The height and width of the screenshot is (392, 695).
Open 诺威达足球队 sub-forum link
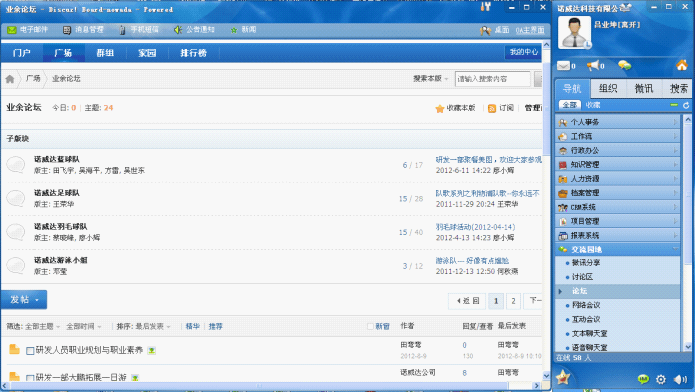click(x=57, y=193)
